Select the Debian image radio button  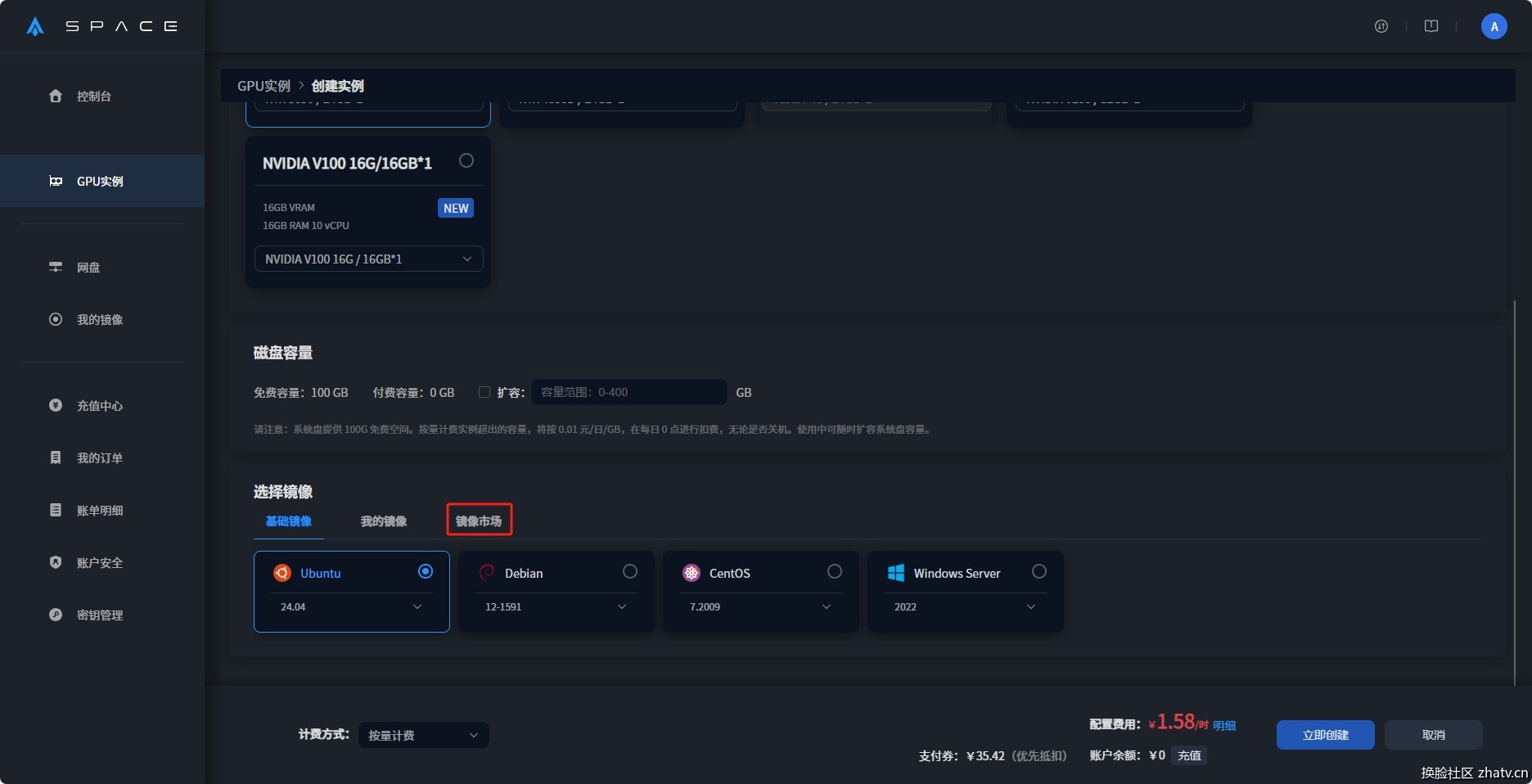point(630,571)
